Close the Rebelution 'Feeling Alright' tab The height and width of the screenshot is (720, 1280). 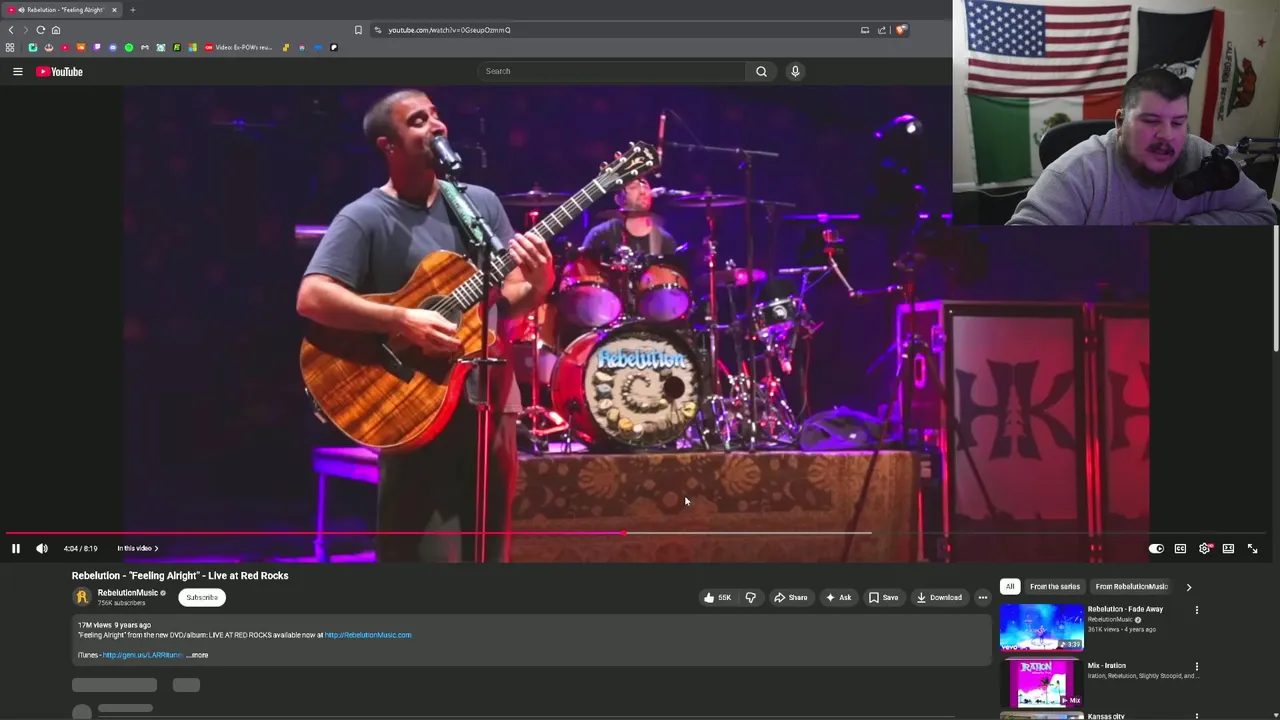(x=114, y=10)
